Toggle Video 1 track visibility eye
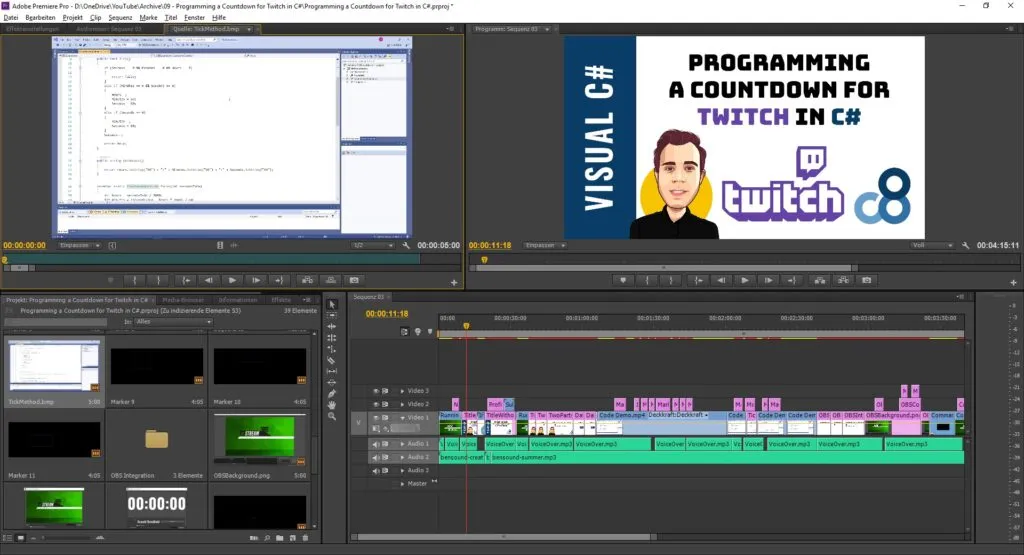The height and width of the screenshot is (555, 1024). point(376,418)
